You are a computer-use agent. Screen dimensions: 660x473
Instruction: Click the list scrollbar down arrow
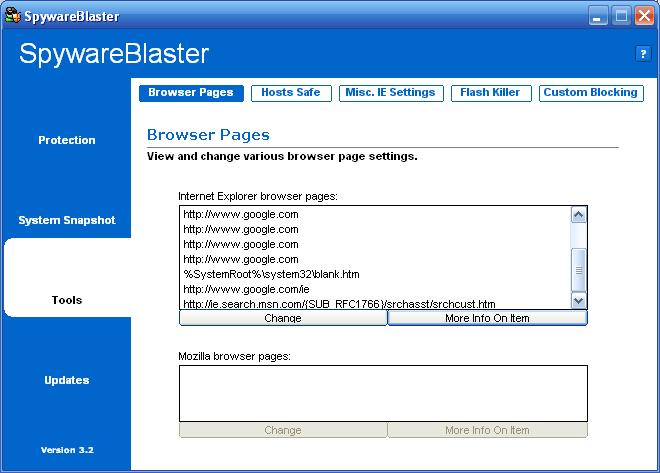click(x=579, y=300)
